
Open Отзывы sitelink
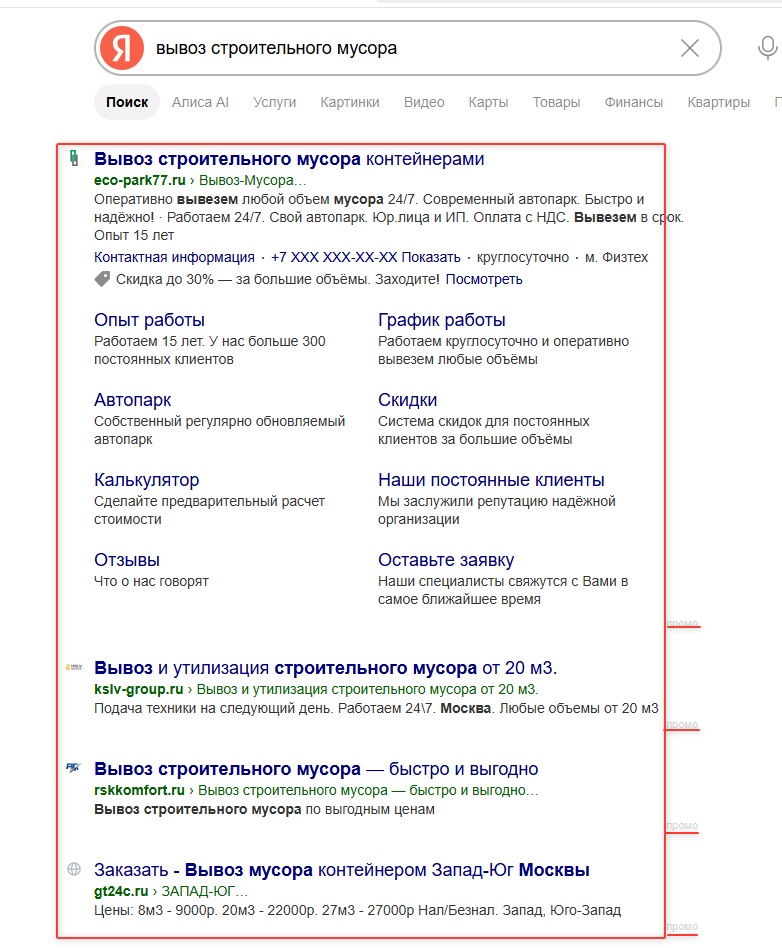[127, 560]
